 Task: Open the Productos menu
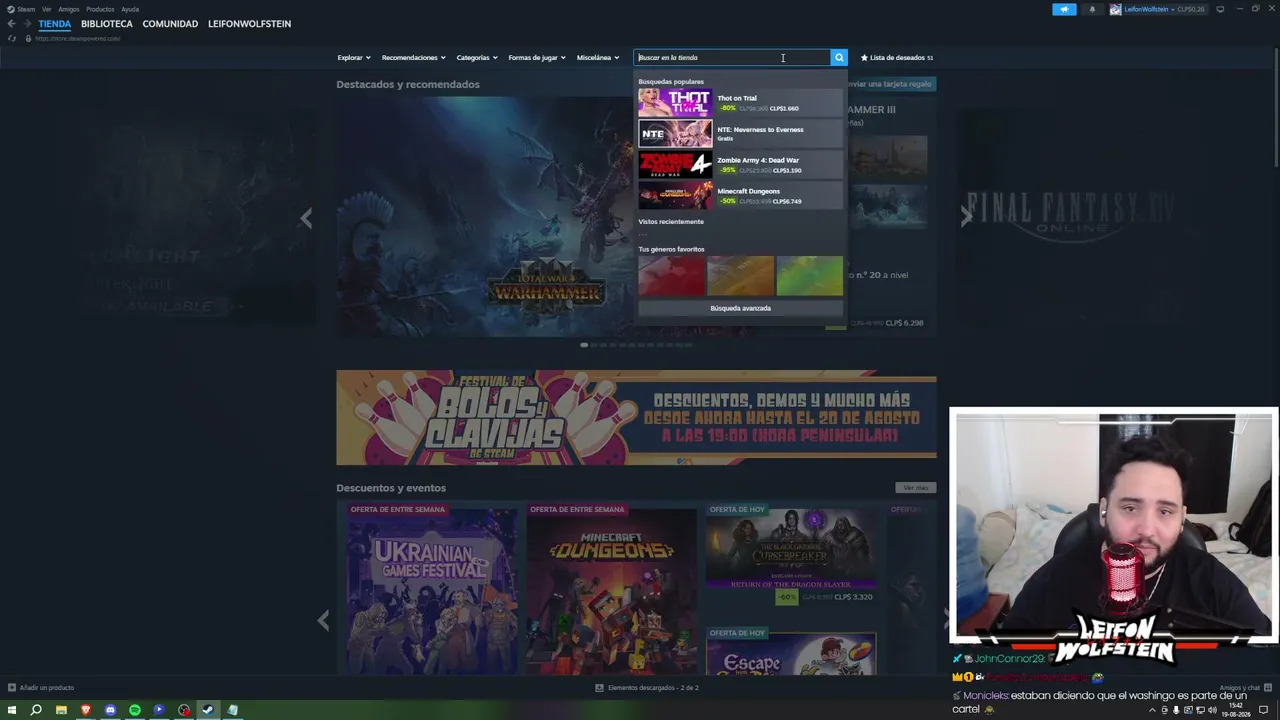tap(100, 9)
